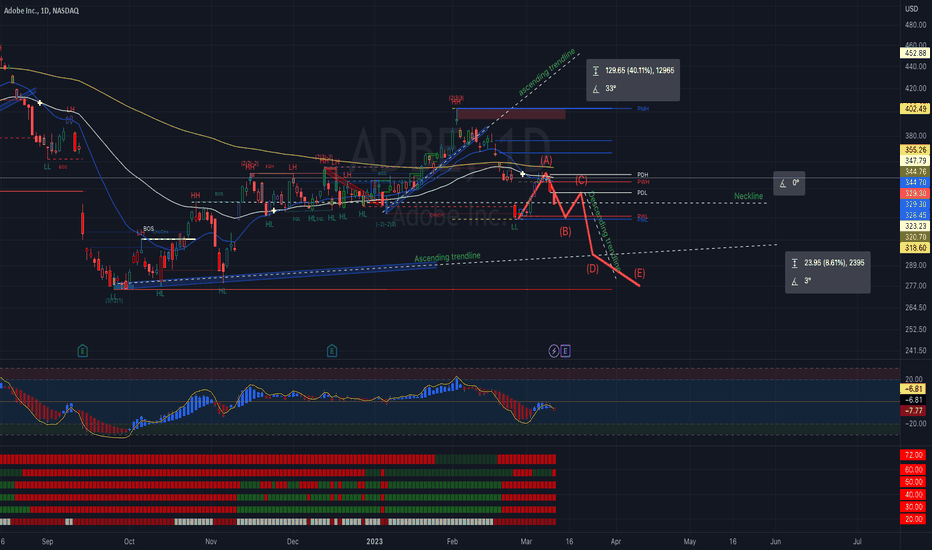The image size is (932, 550).
Task: Click the angle icon beside 33°
Action: coord(596,89)
